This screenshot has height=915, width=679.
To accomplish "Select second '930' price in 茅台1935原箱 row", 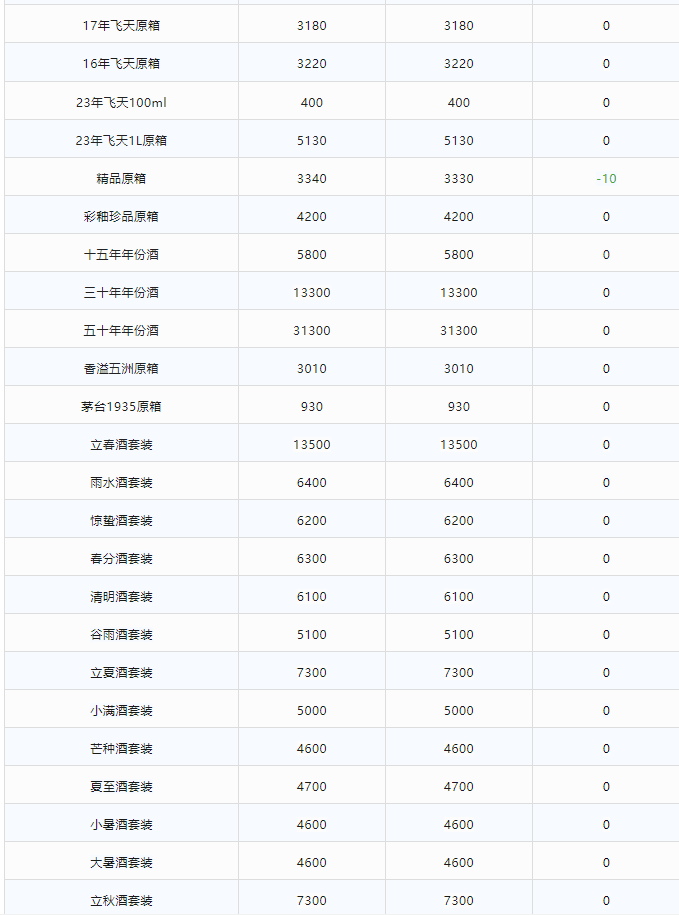I will [x=458, y=407].
